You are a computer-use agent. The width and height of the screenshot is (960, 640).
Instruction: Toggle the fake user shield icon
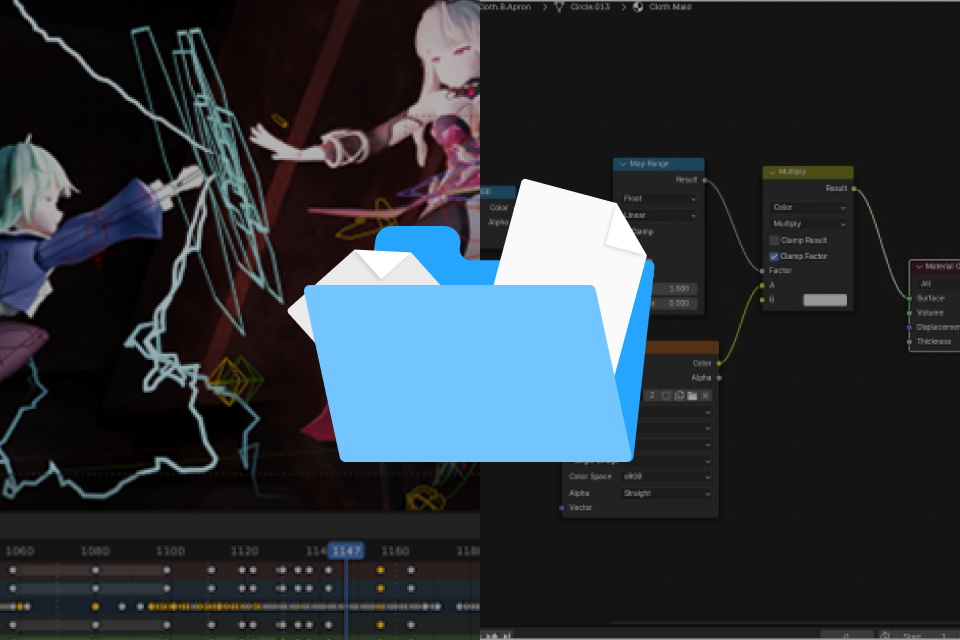(666, 396)
